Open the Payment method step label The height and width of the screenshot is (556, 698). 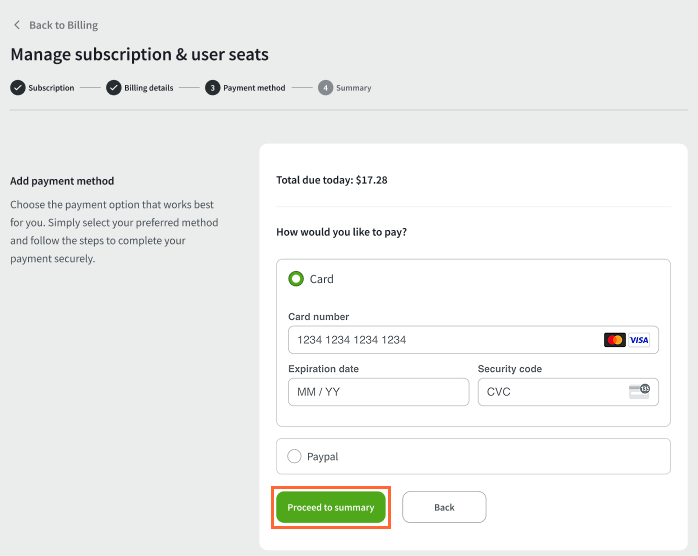[254, 88]
